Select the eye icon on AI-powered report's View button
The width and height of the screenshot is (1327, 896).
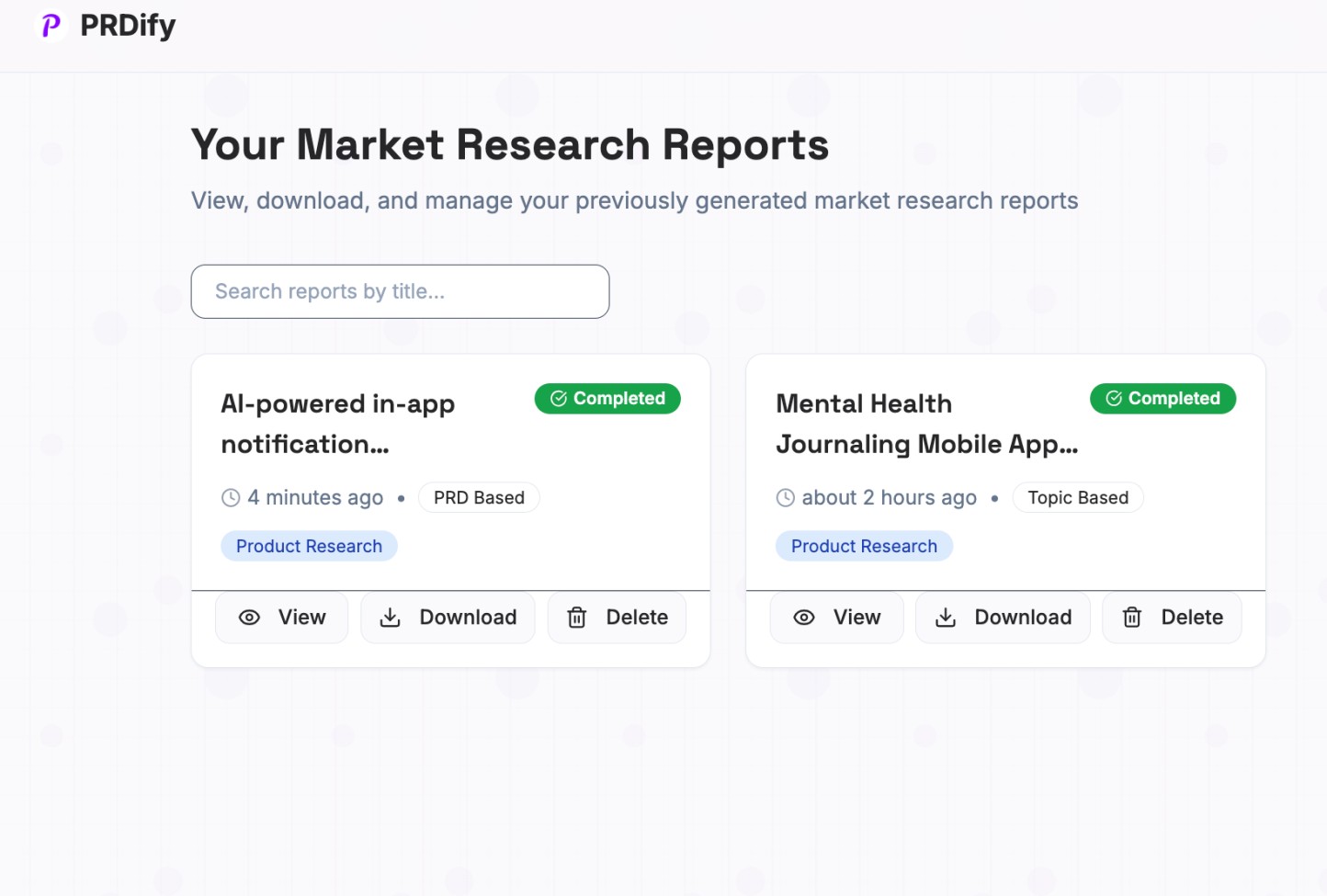click(249, 618)
